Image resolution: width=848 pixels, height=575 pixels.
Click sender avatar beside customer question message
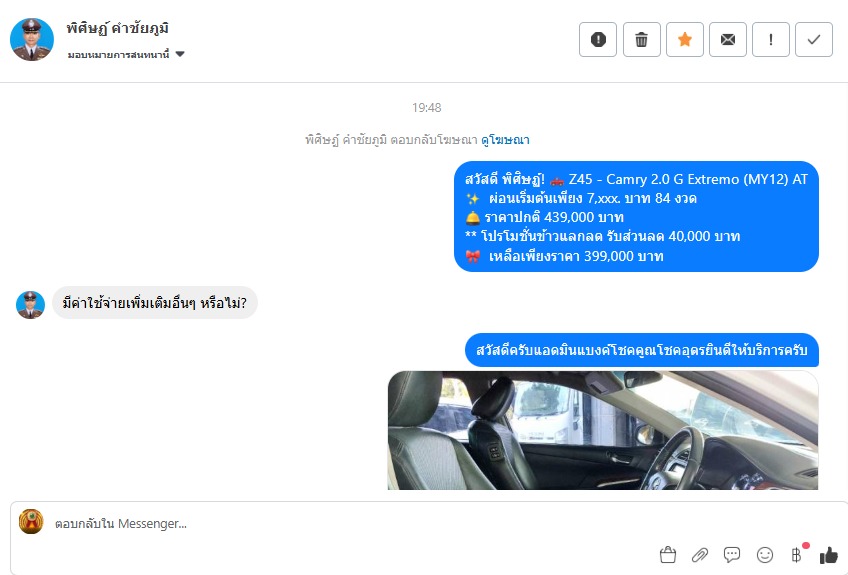tap(30, 305)
